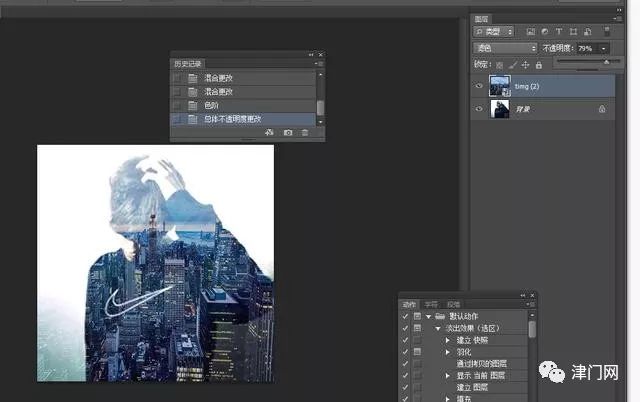Toggle visibility of the 背景 layer
Screen dimensions: 640x402
click(x=479, y=109)
